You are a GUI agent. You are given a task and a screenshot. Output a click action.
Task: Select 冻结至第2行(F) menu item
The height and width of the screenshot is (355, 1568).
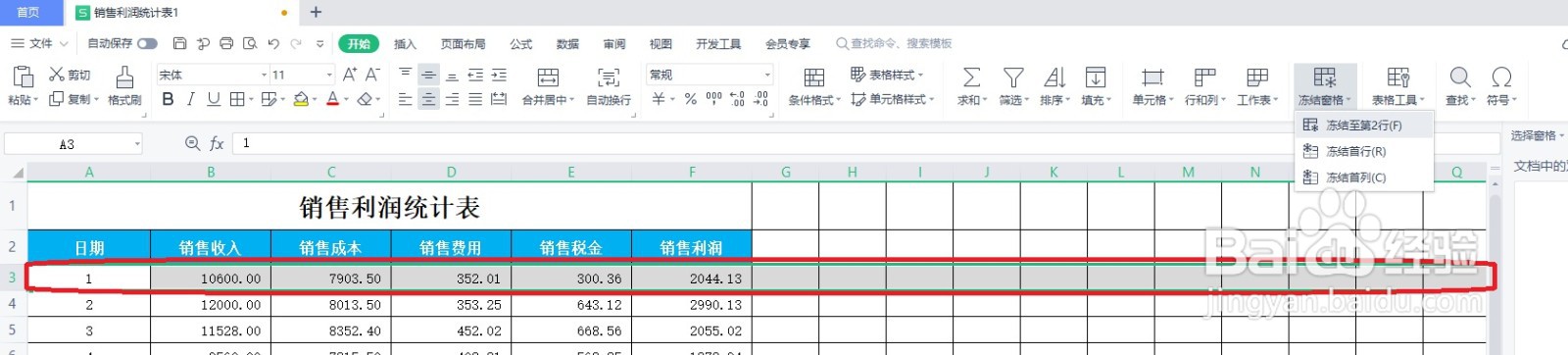[x=1364, y=126]
